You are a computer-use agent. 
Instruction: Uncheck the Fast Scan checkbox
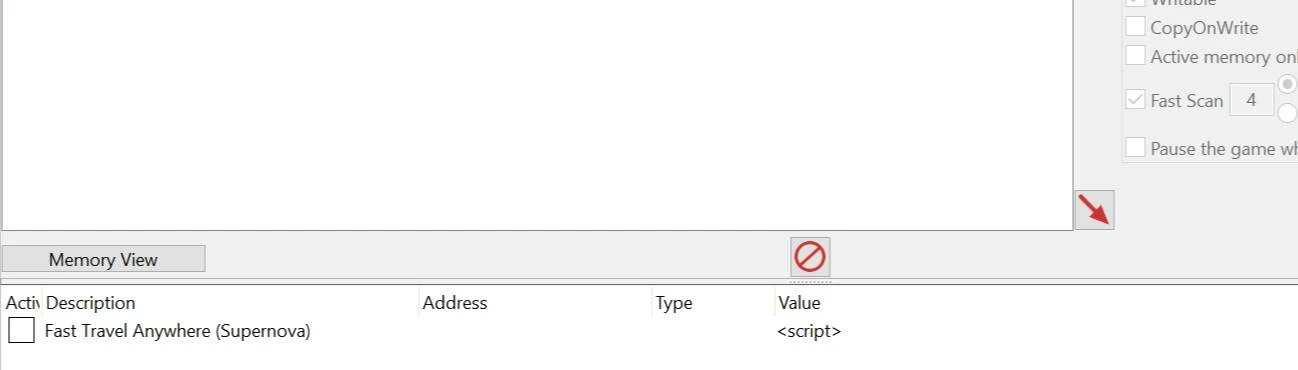[x=1135, y=100]
